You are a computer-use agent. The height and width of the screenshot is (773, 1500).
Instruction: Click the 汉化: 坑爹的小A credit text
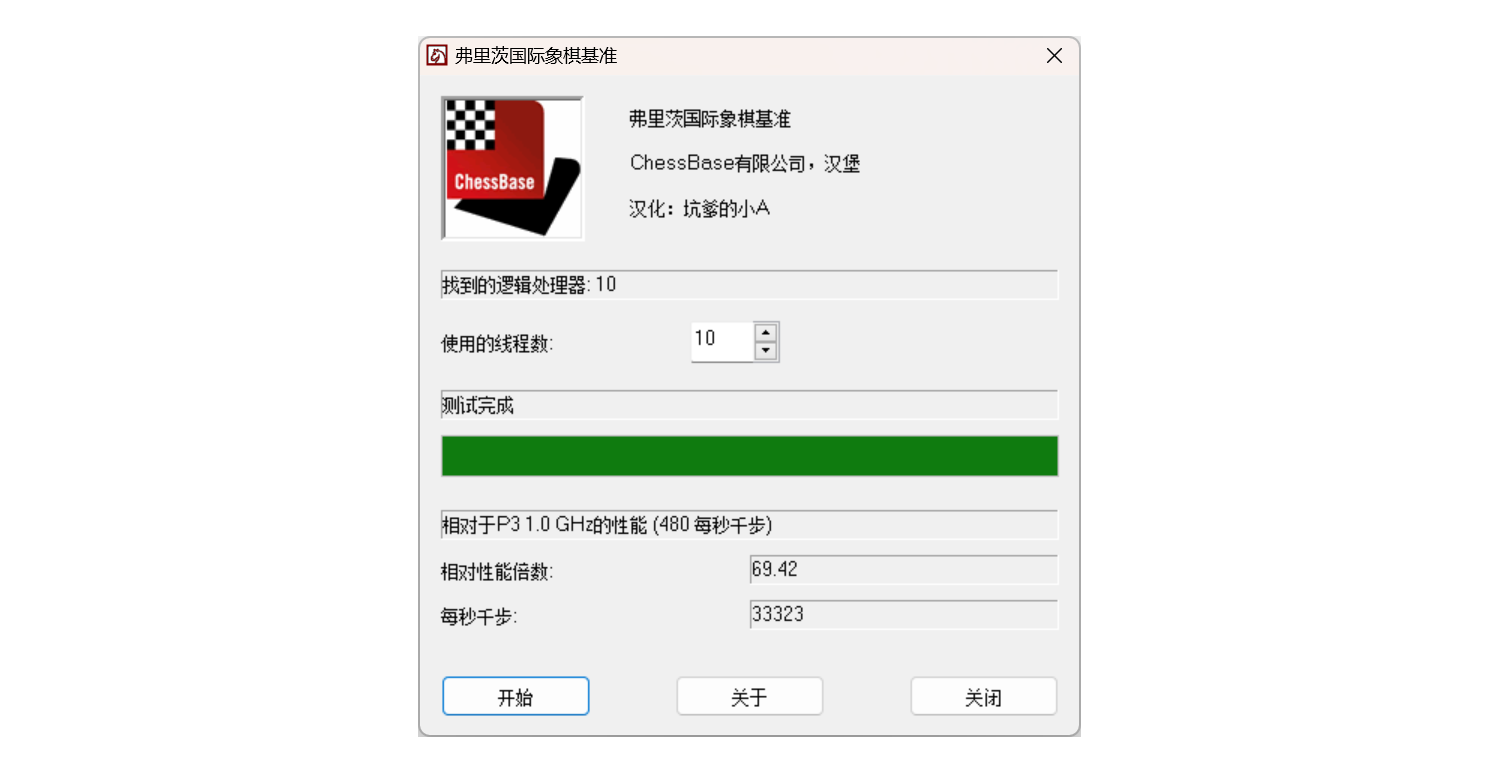click(699, 209)
